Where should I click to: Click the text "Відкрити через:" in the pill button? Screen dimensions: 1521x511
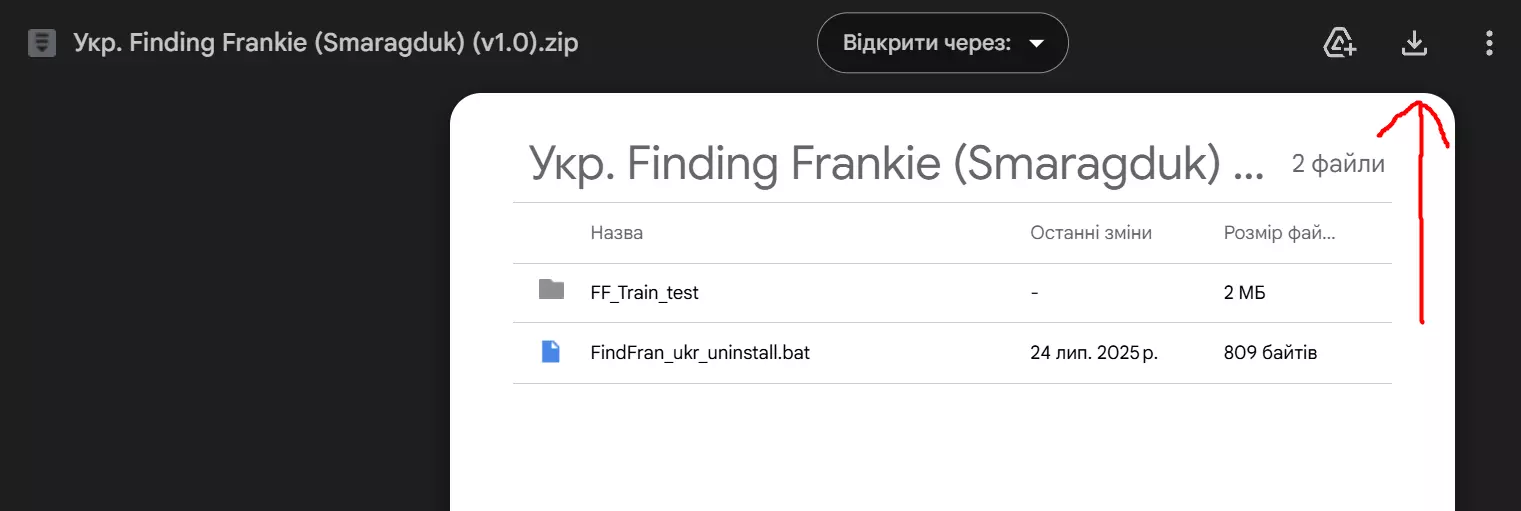(x=926, y=43)
